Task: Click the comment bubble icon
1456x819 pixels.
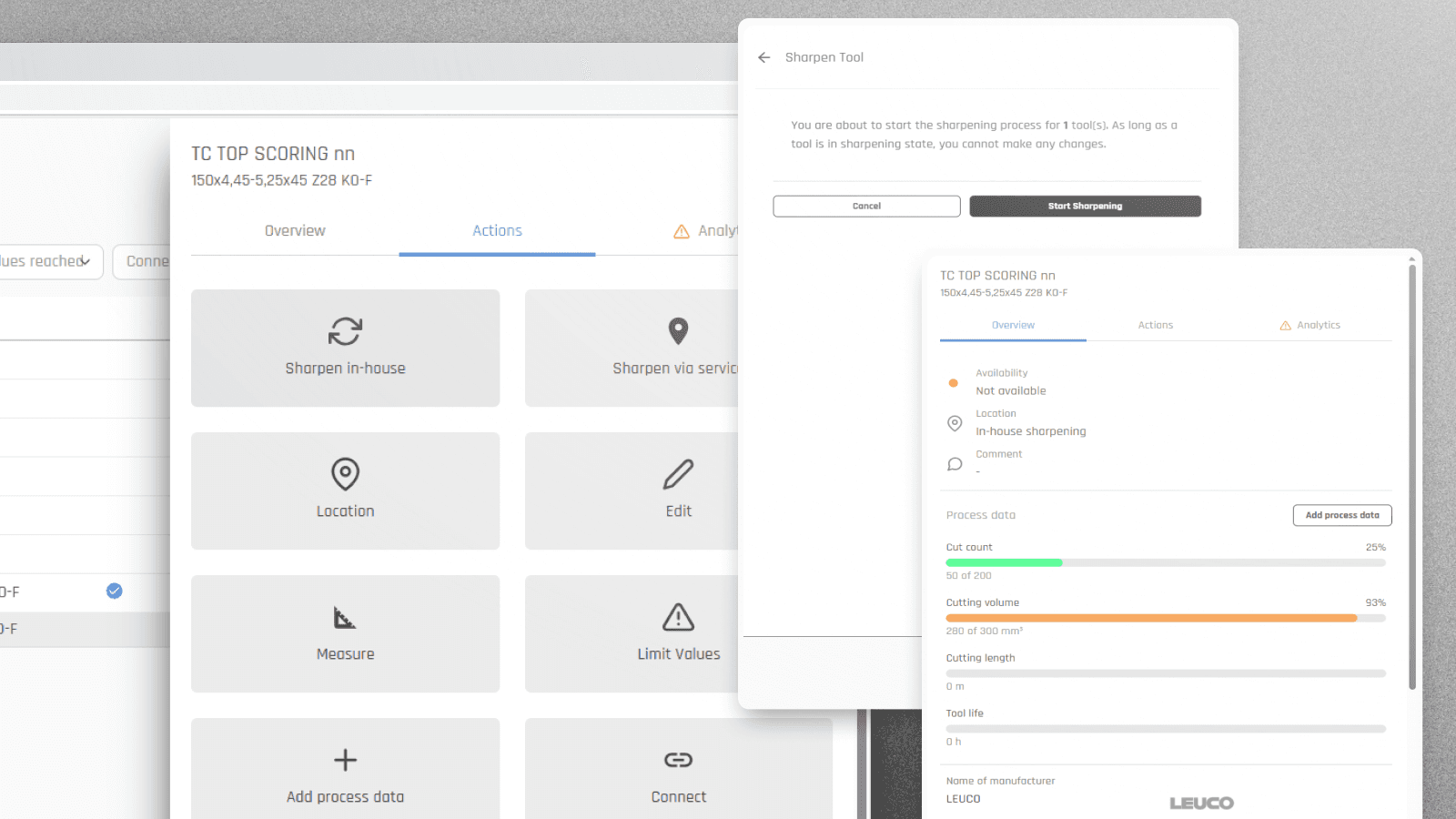Action: (x=955, y=464)
